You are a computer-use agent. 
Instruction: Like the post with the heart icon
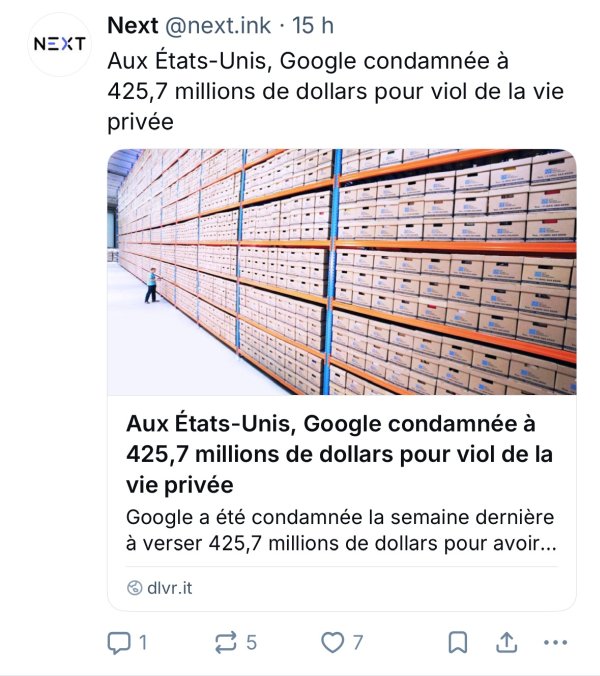(x=332, y=642)
